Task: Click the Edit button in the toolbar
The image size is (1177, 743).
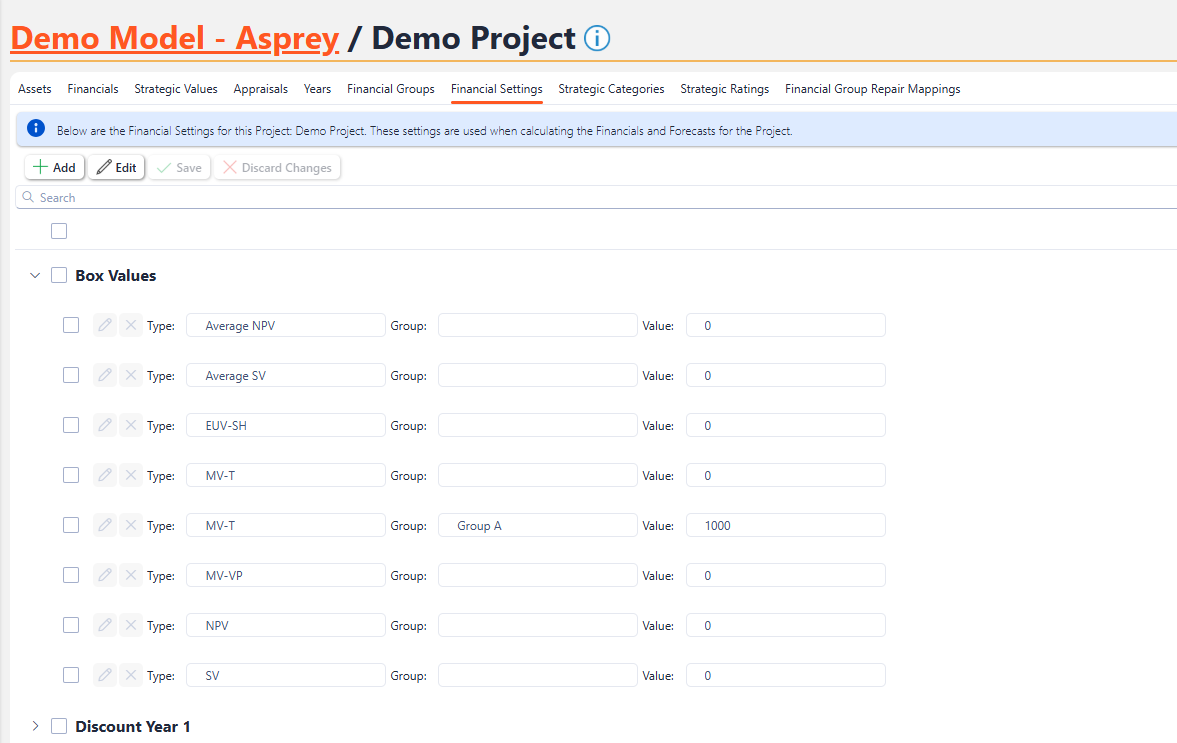Action: pos(117,168)
